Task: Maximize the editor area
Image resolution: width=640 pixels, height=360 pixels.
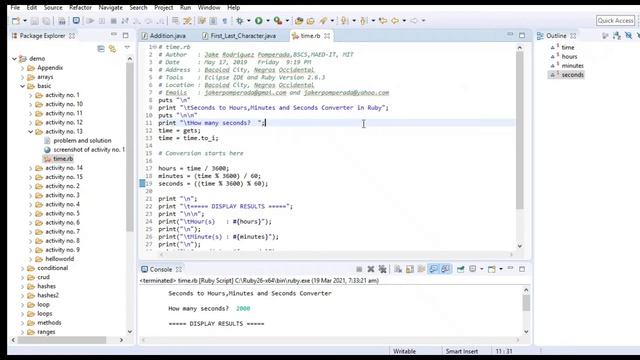Action: (x=522, y=36)
